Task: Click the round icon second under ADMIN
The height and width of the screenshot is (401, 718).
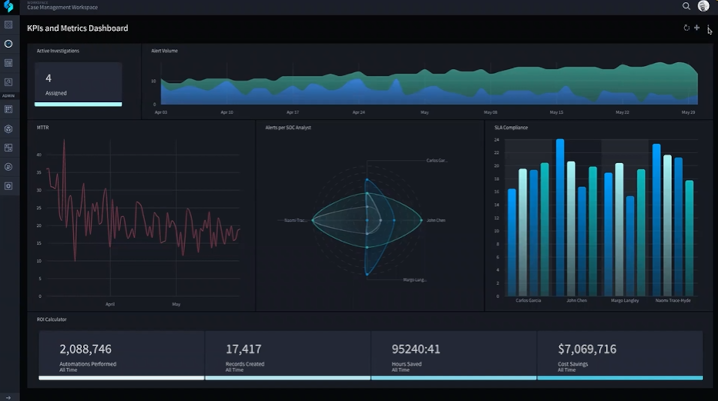Action: click(x=8, y=129)
